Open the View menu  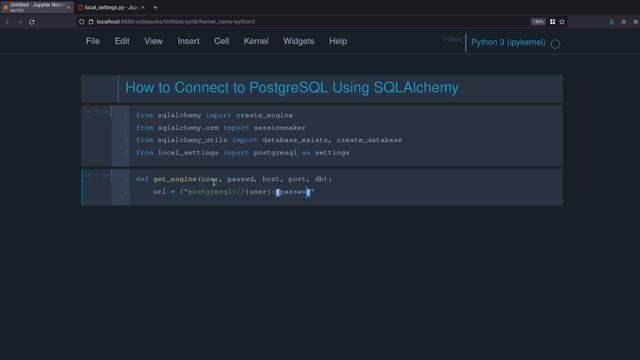tap(153, 41)
